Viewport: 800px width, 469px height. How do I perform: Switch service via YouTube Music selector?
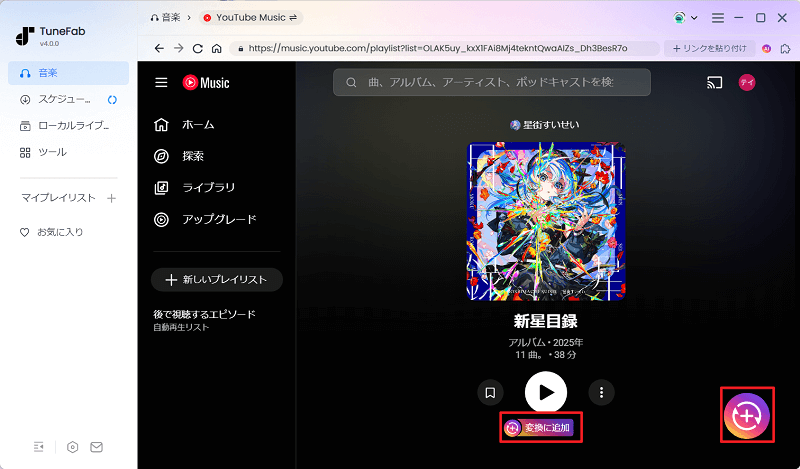pyautogui.click(x=251, y=18)
